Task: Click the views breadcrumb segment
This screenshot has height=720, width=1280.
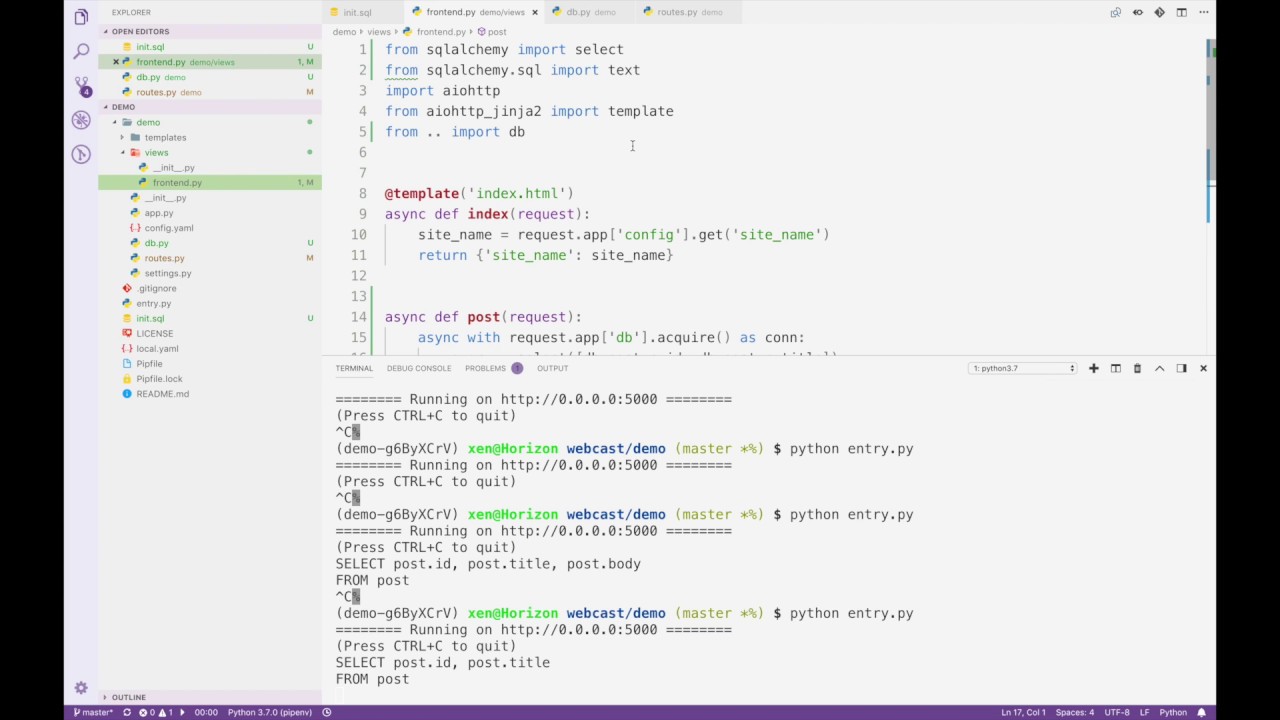Action: click(379, 32)
